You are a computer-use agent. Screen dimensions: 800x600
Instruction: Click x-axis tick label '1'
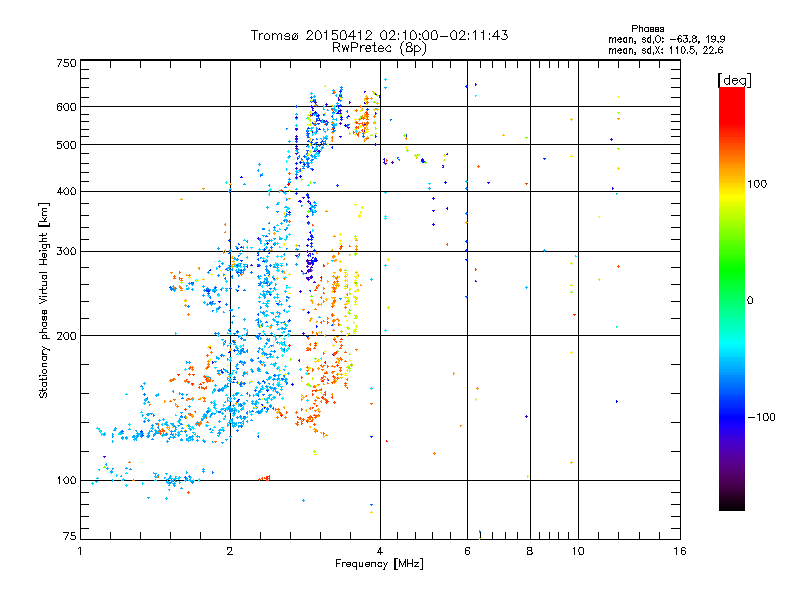click(x=80, y=551)
